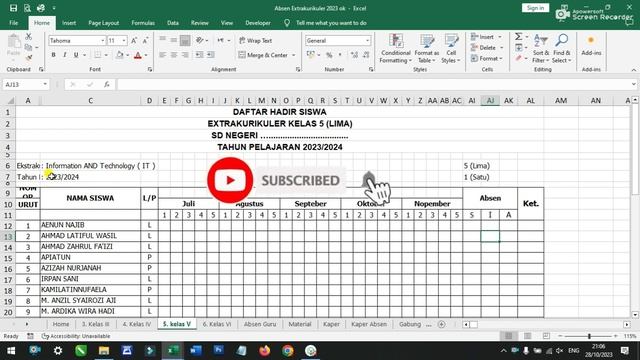Switch to the Page Layout ribbon tab
The height and width of the screenshot is (360, 640).
(x=104, y=23)
